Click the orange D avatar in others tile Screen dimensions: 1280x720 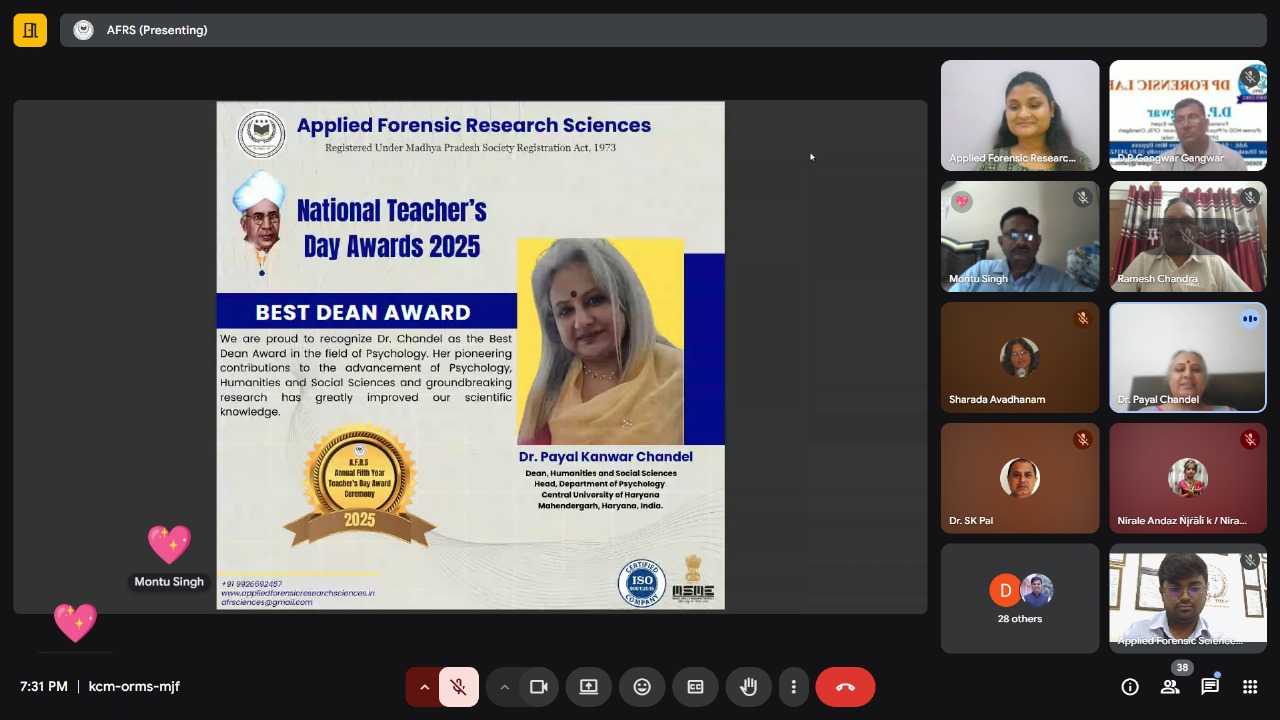pyautogui.click(x=1005, y=590)
